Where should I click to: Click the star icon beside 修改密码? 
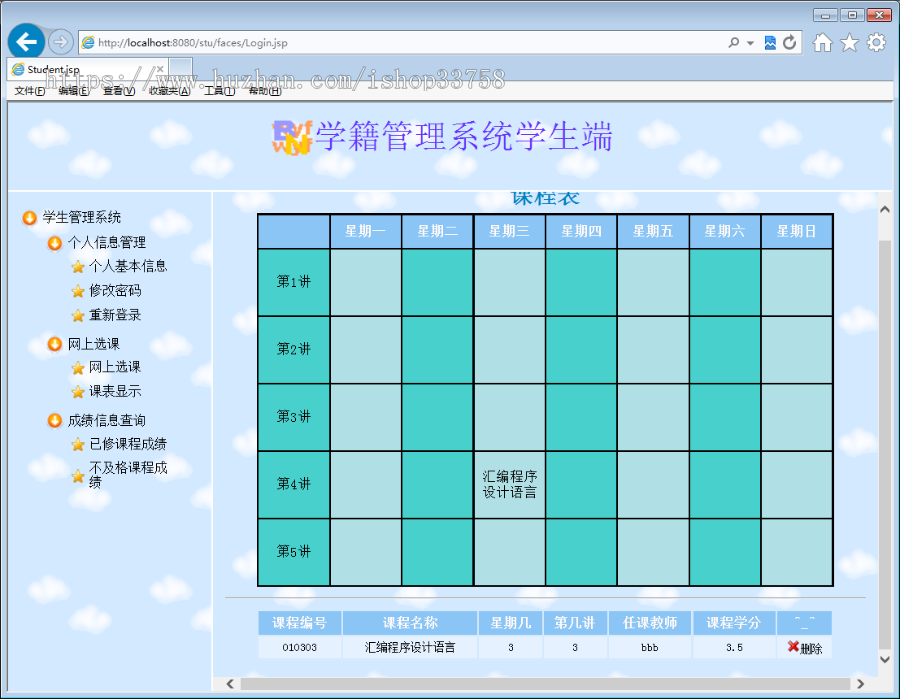pyautogui.click(x=77, y=291)
